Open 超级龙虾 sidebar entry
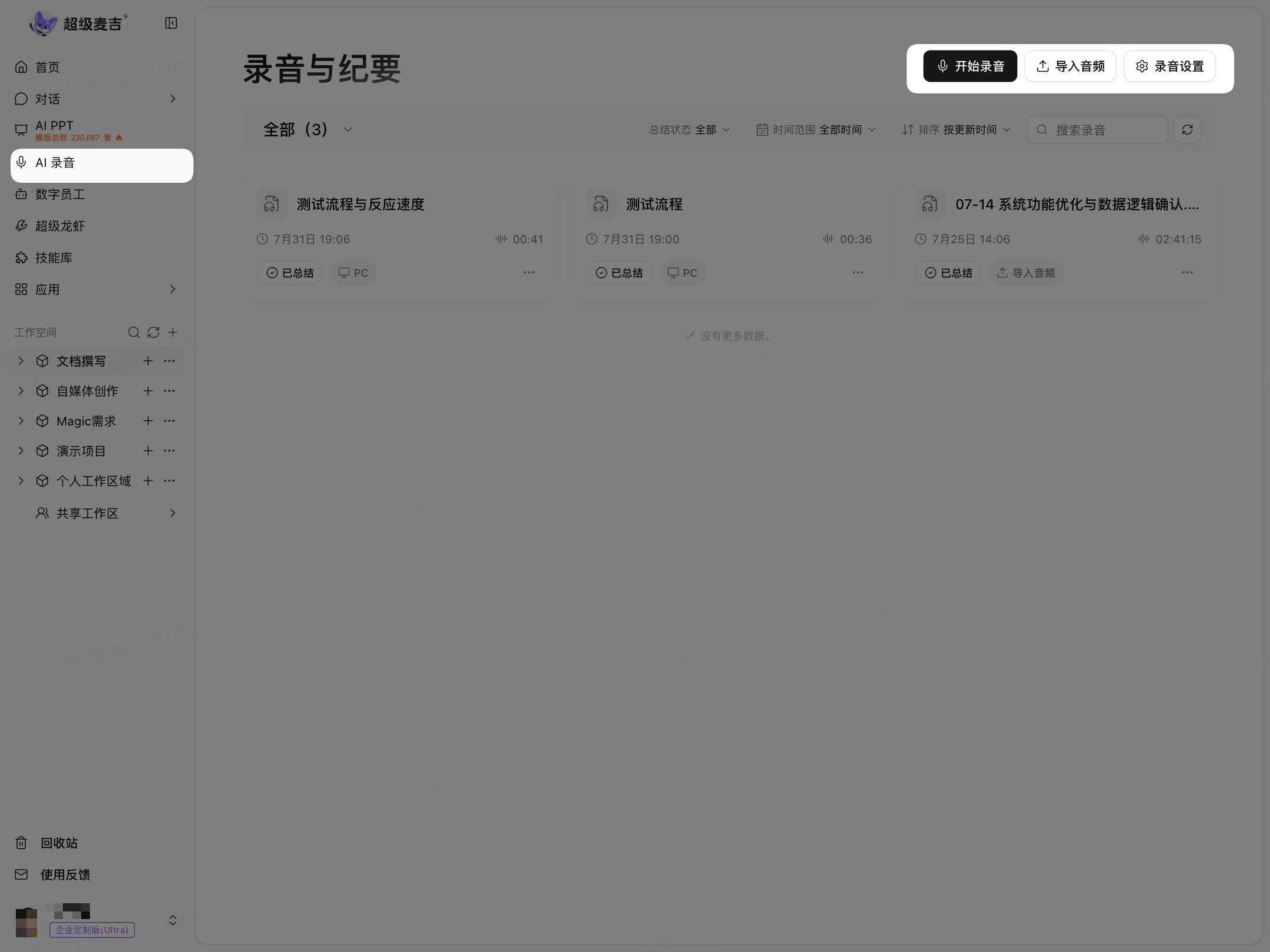1270x952 pixels. click(97, 226)
